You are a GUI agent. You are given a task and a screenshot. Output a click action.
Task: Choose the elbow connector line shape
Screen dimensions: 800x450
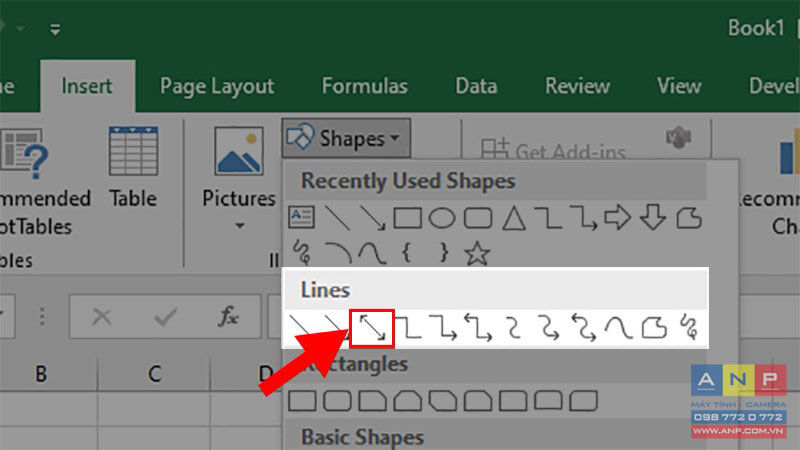(409, 328)
